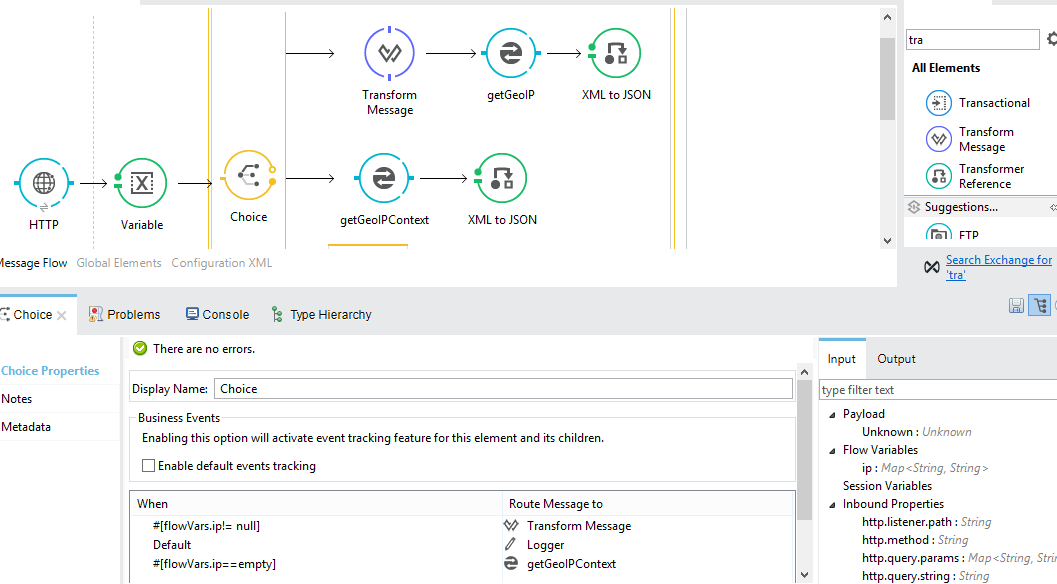This screenshot has height=584, width=1057.
Task: Select Transform Message node in canvas
Action: point(390,53)
